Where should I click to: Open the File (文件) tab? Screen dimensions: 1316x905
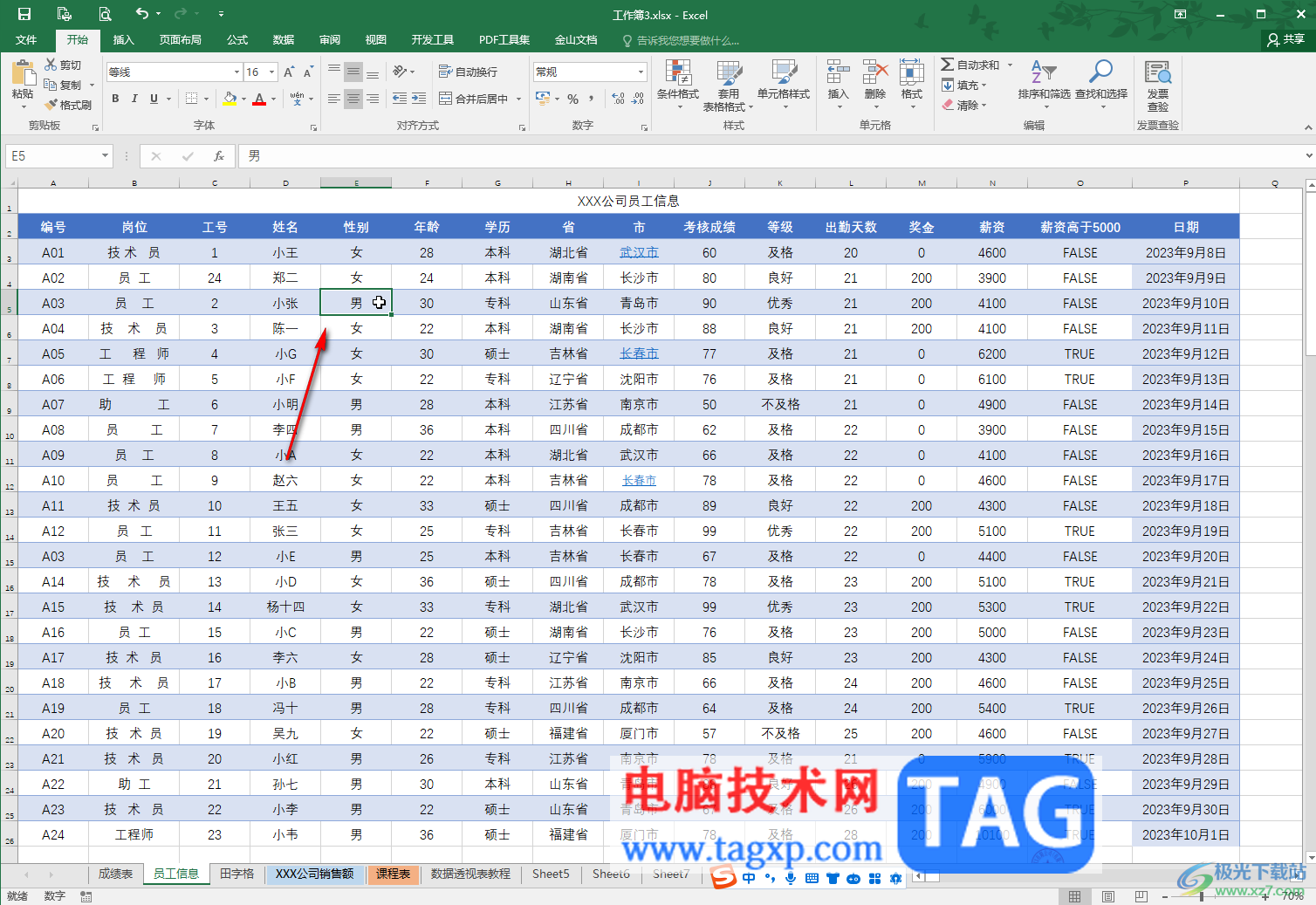(x=26, y=39)
